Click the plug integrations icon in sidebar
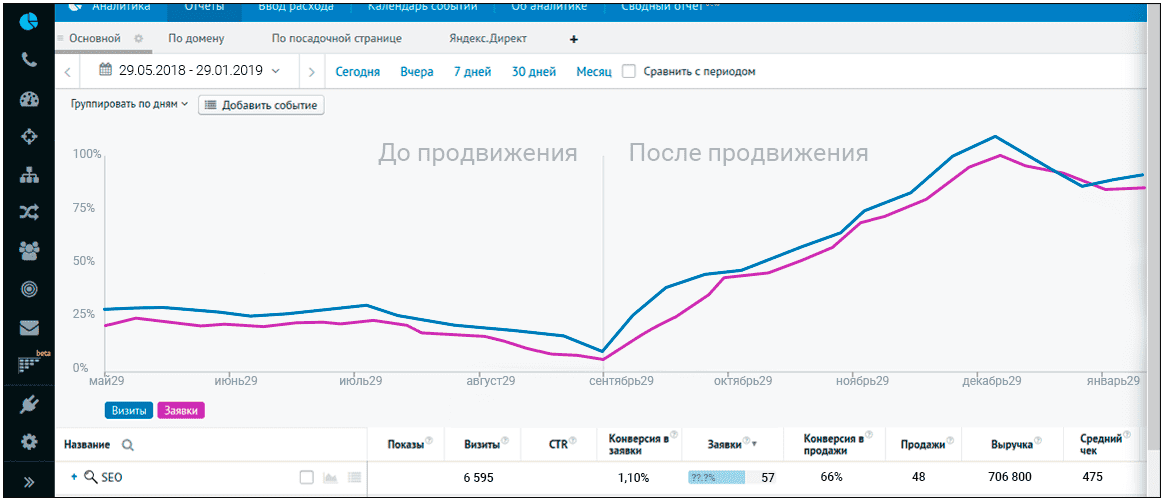 (28, 405)
